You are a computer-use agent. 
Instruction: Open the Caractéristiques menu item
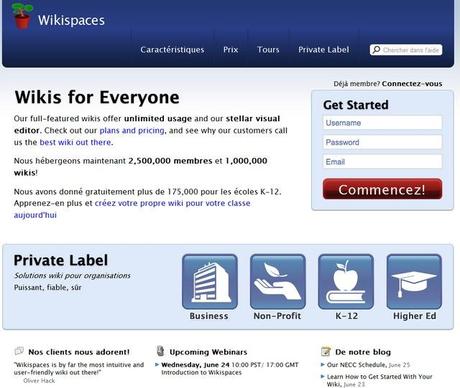pos(172,50)
